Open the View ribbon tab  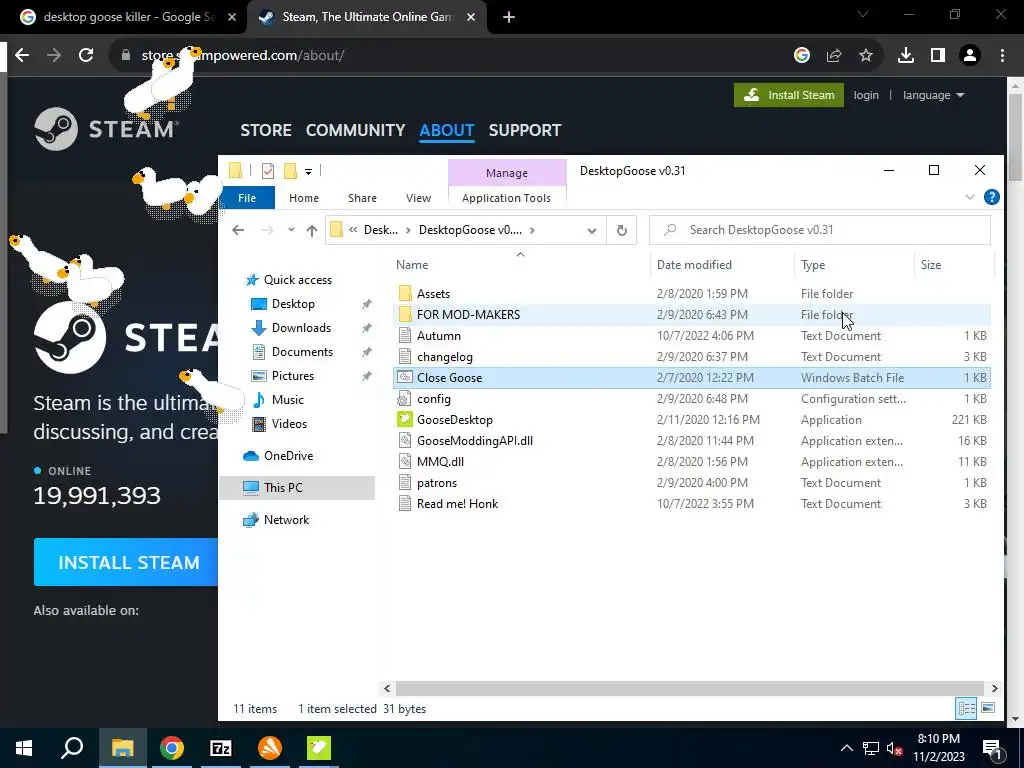(418, 198)
